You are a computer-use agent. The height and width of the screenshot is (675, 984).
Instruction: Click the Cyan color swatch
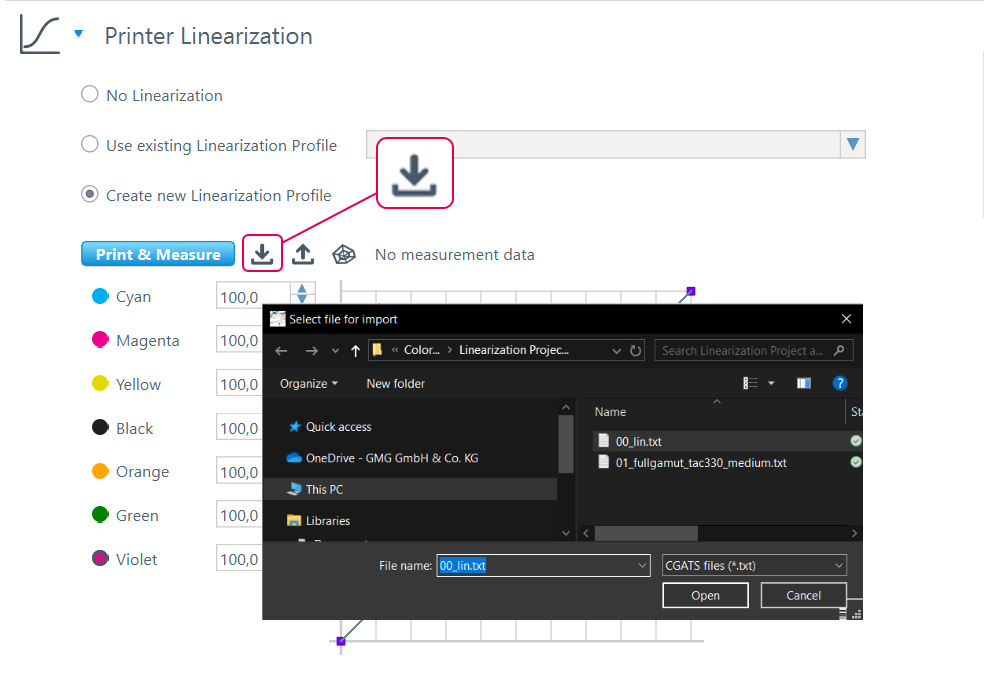tap(98, 296)
